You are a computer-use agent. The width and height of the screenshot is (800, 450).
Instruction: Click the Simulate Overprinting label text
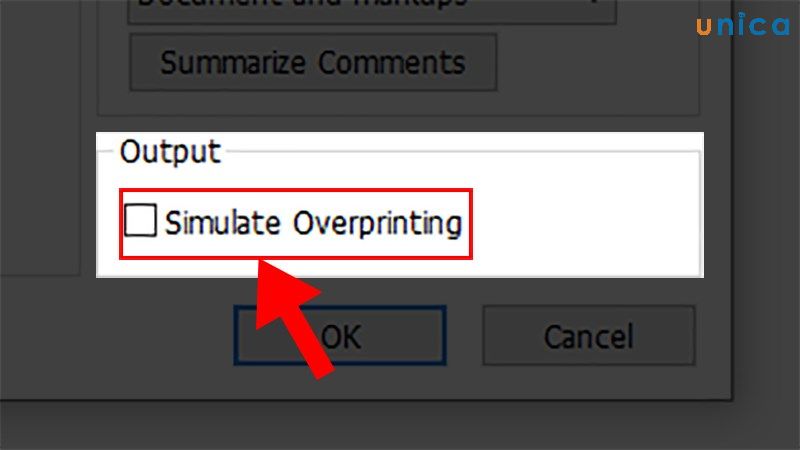click(x=313, y=223)
